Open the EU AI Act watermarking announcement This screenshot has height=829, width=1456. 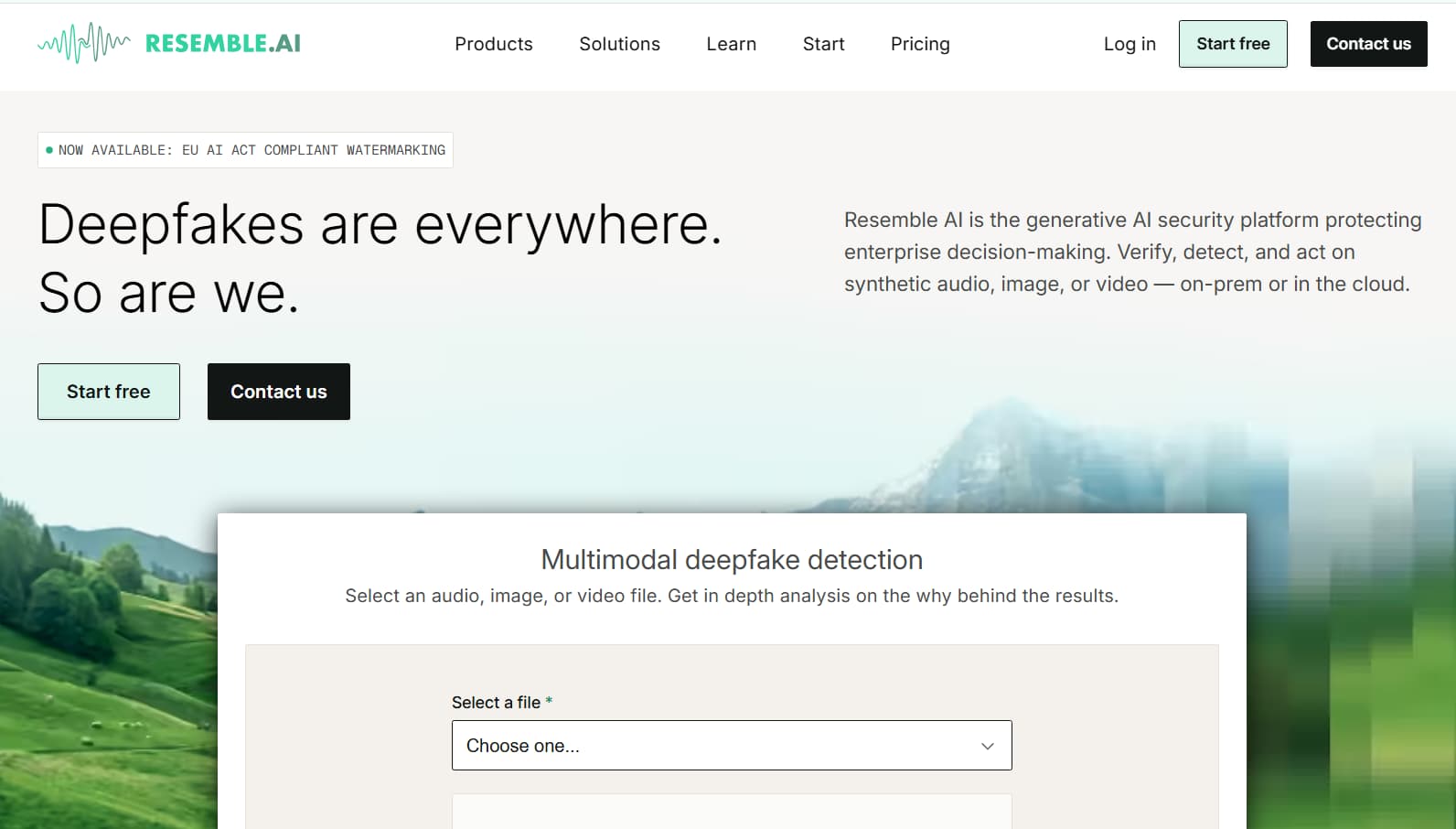click(245, 150)
